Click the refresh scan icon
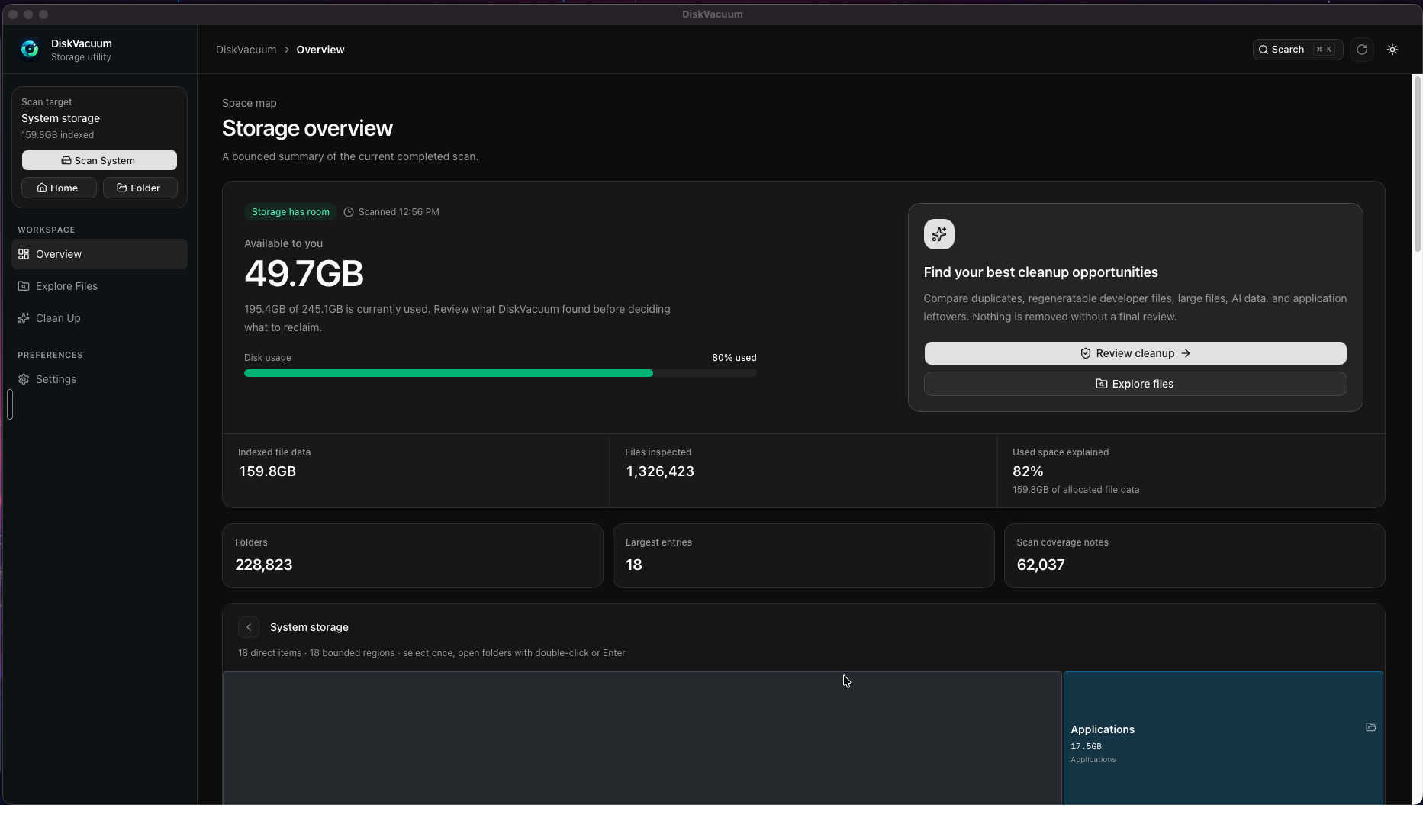The width and height of the screenshot is (1423, 840). pos(1362,50)
